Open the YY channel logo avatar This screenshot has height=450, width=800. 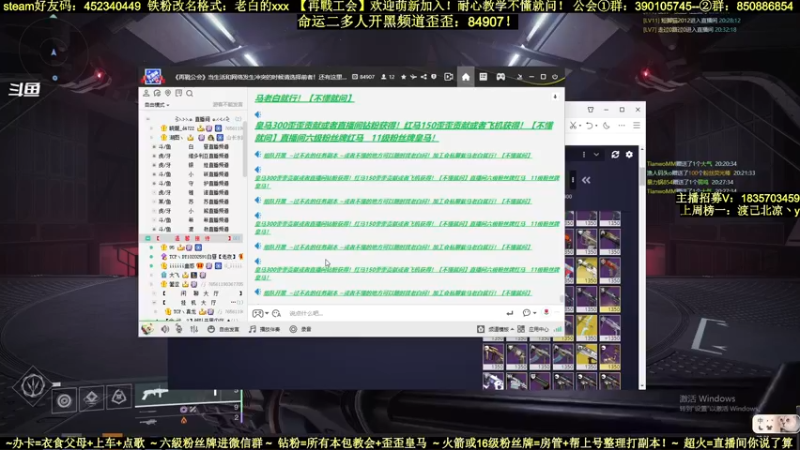pos(153,77)
